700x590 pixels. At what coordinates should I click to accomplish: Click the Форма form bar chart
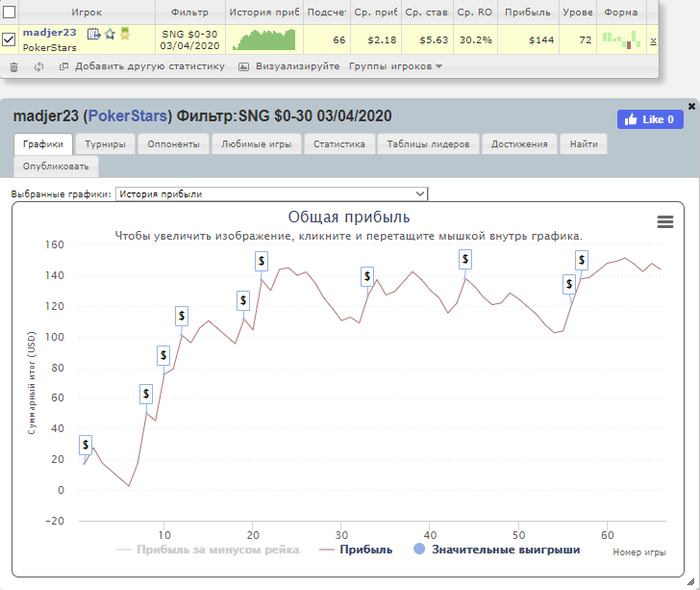(x=621, y=40)
